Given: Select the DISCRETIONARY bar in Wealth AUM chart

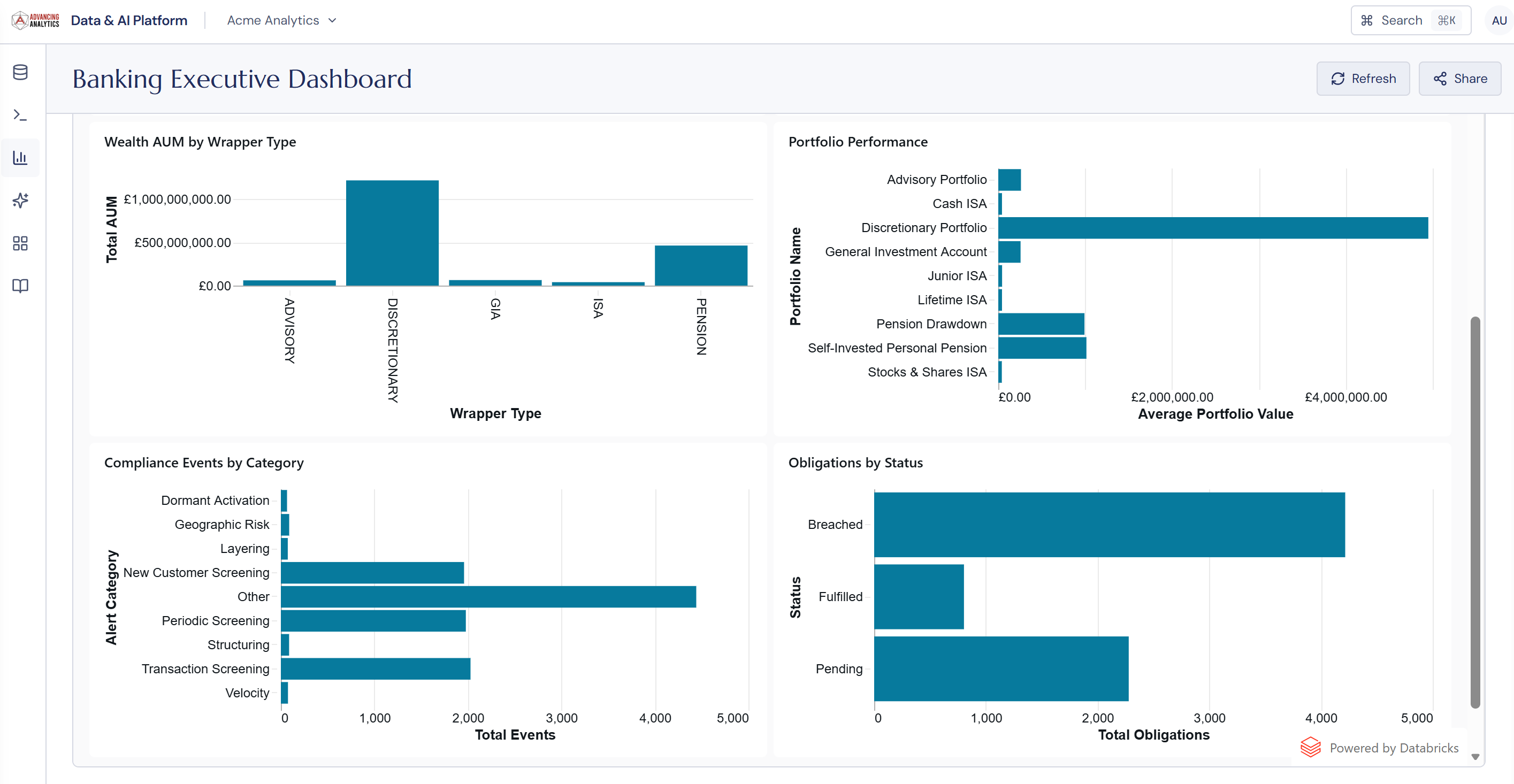Looking at the screenshot, I should pyautogui.click(x=392, y=233).
